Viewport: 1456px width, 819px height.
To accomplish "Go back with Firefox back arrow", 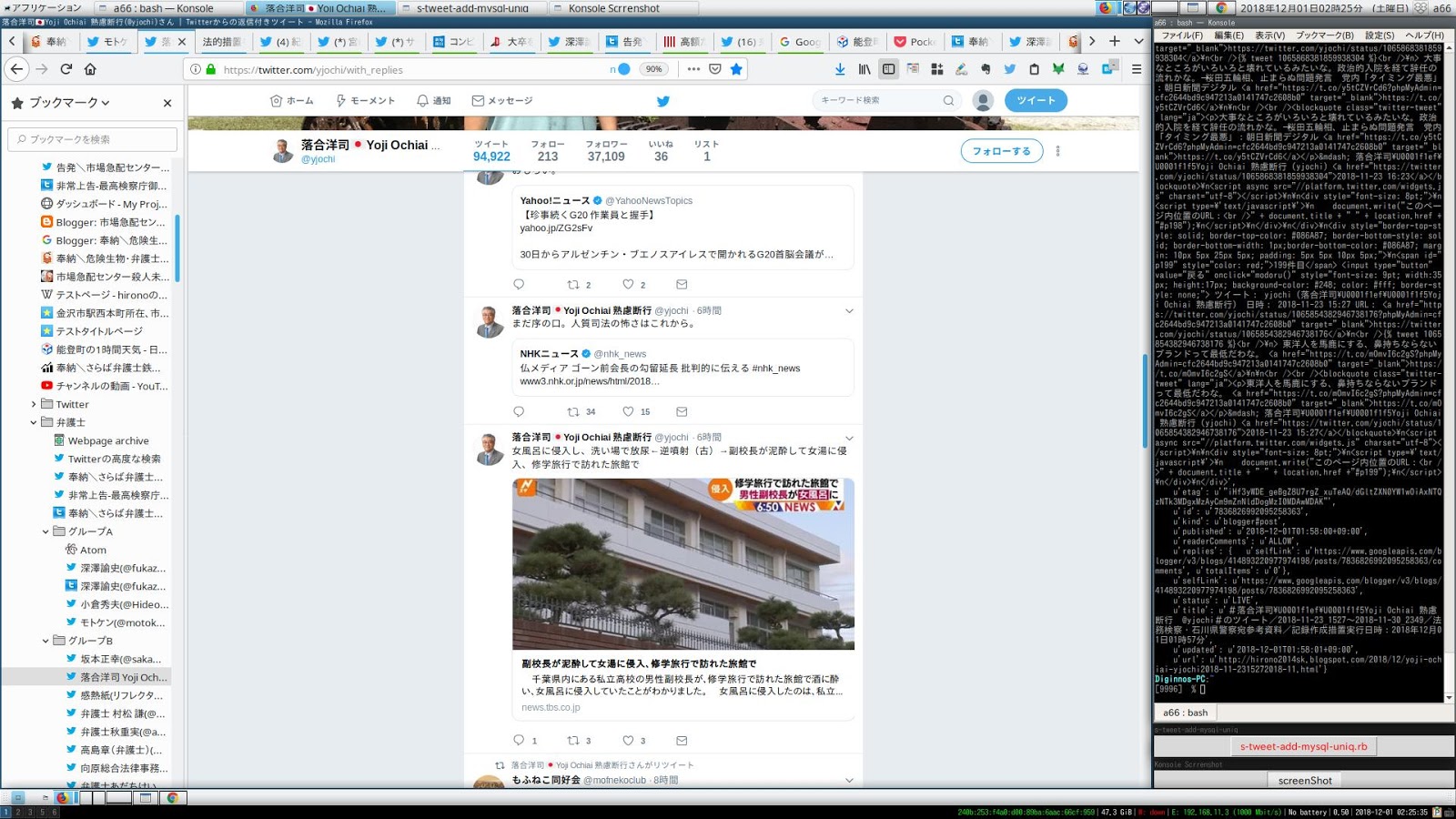I will pos(16,69).
